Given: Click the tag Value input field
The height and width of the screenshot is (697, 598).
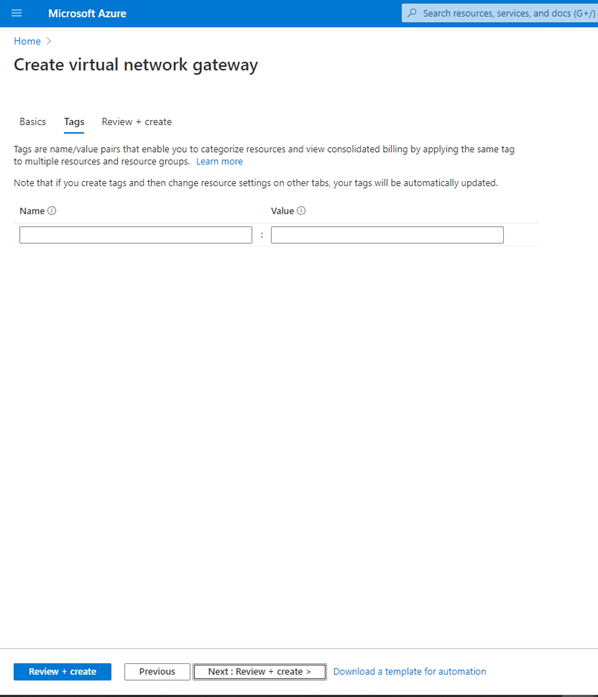Looking at the screenshot, I should tap(387, 235).
